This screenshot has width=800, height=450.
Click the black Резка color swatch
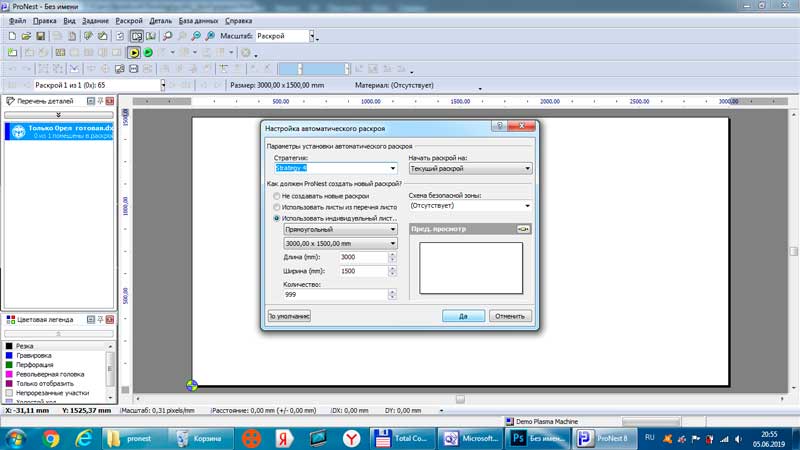pyautogui.click(x=9, y=346)
